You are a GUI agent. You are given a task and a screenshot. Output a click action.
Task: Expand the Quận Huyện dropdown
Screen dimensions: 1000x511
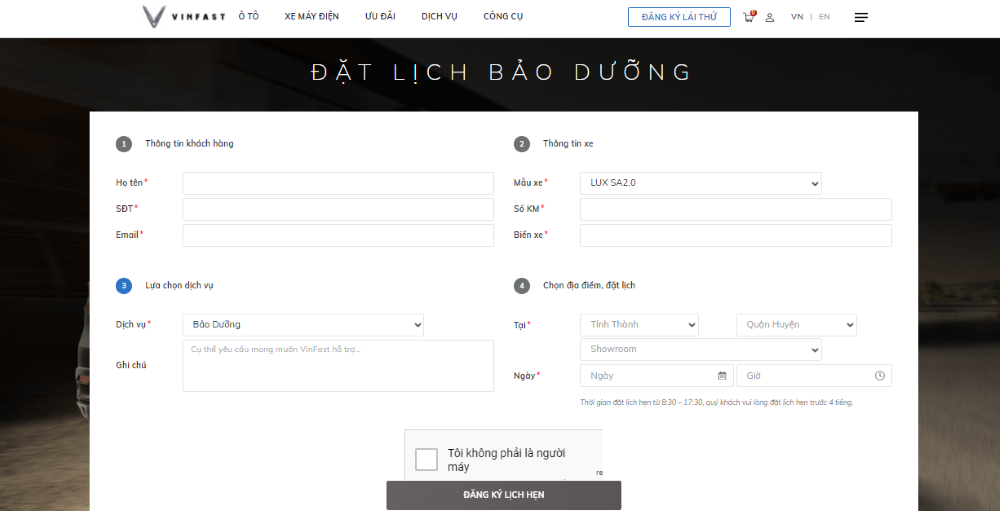pyautogui.click(x=797, y=325)
